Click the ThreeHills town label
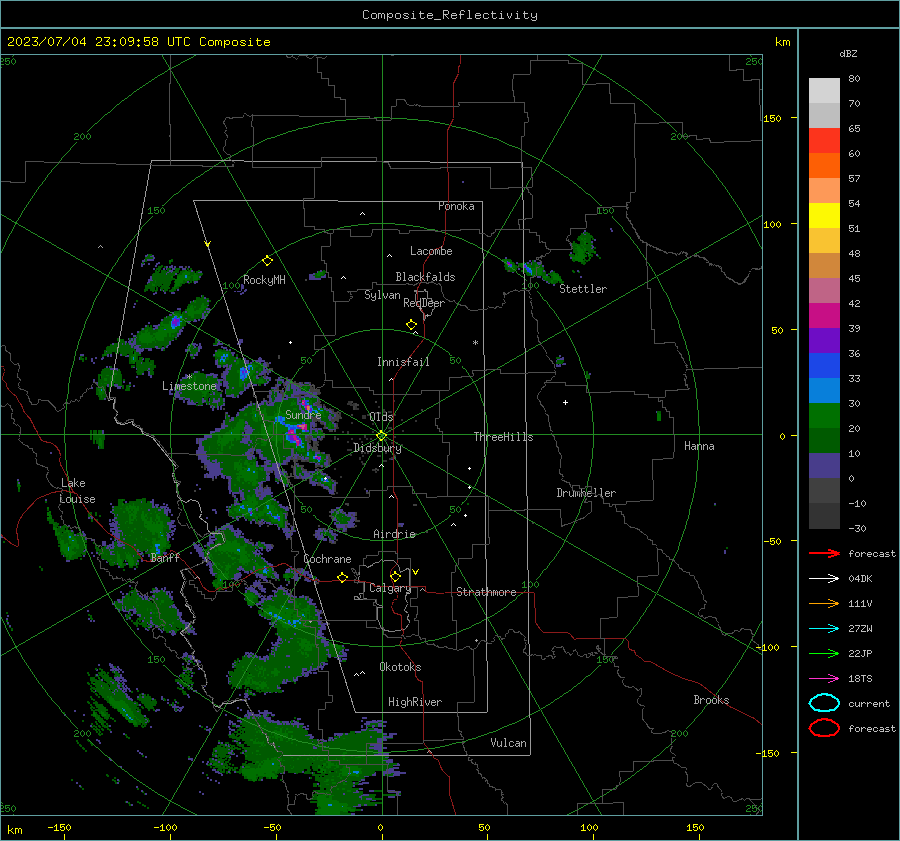 pos(503,437)
